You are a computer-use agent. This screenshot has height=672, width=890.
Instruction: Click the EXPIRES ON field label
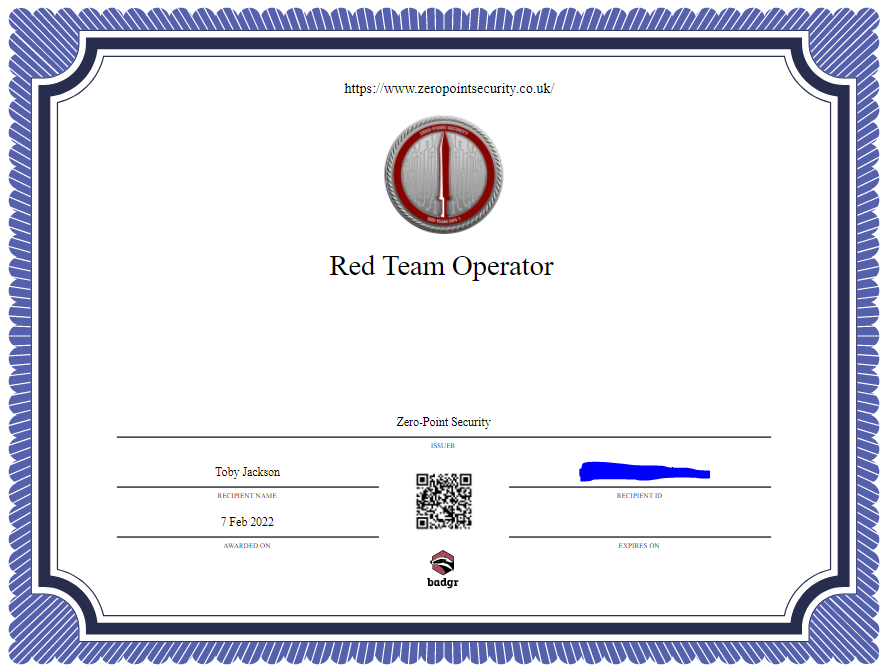[x=638, y=546]
